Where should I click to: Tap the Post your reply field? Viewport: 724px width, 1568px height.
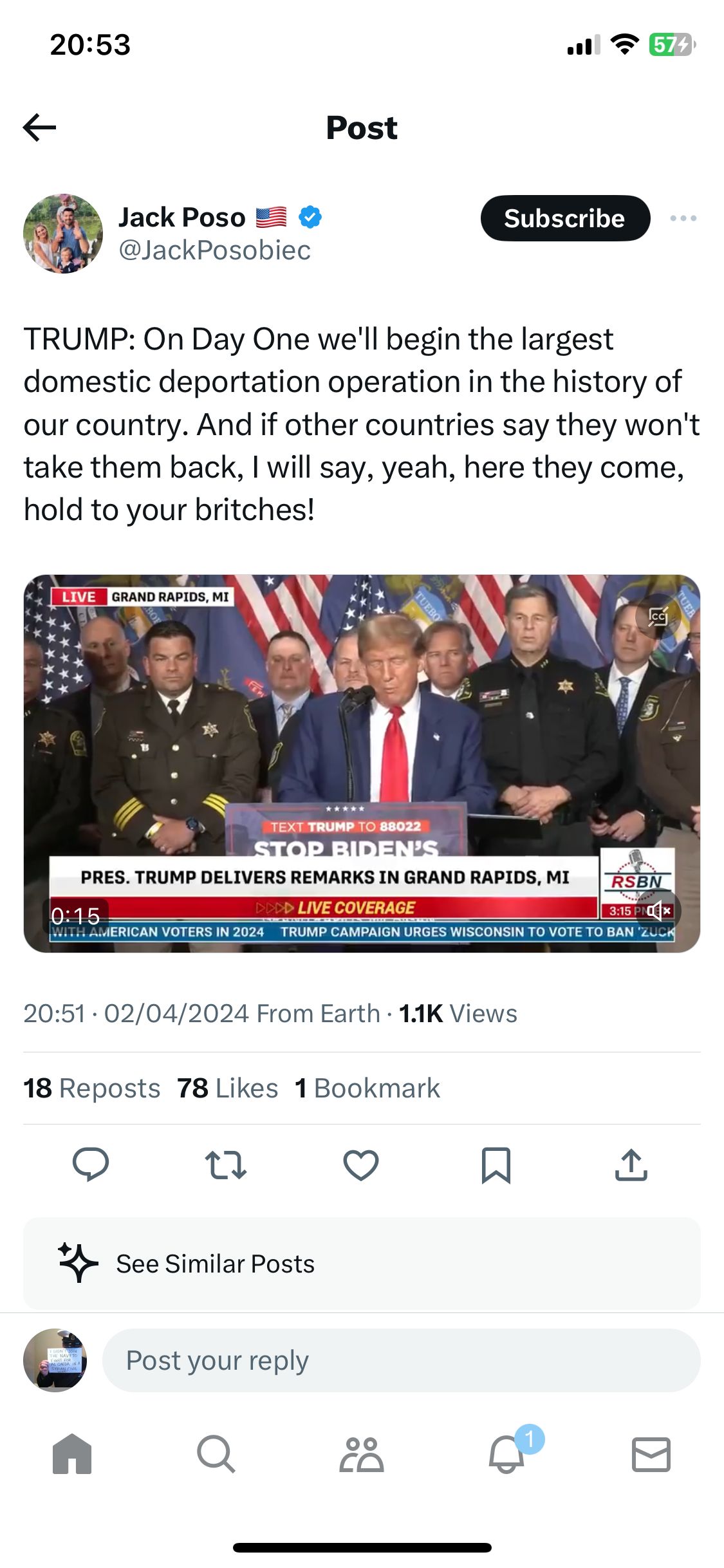(x=401, y=1360)
